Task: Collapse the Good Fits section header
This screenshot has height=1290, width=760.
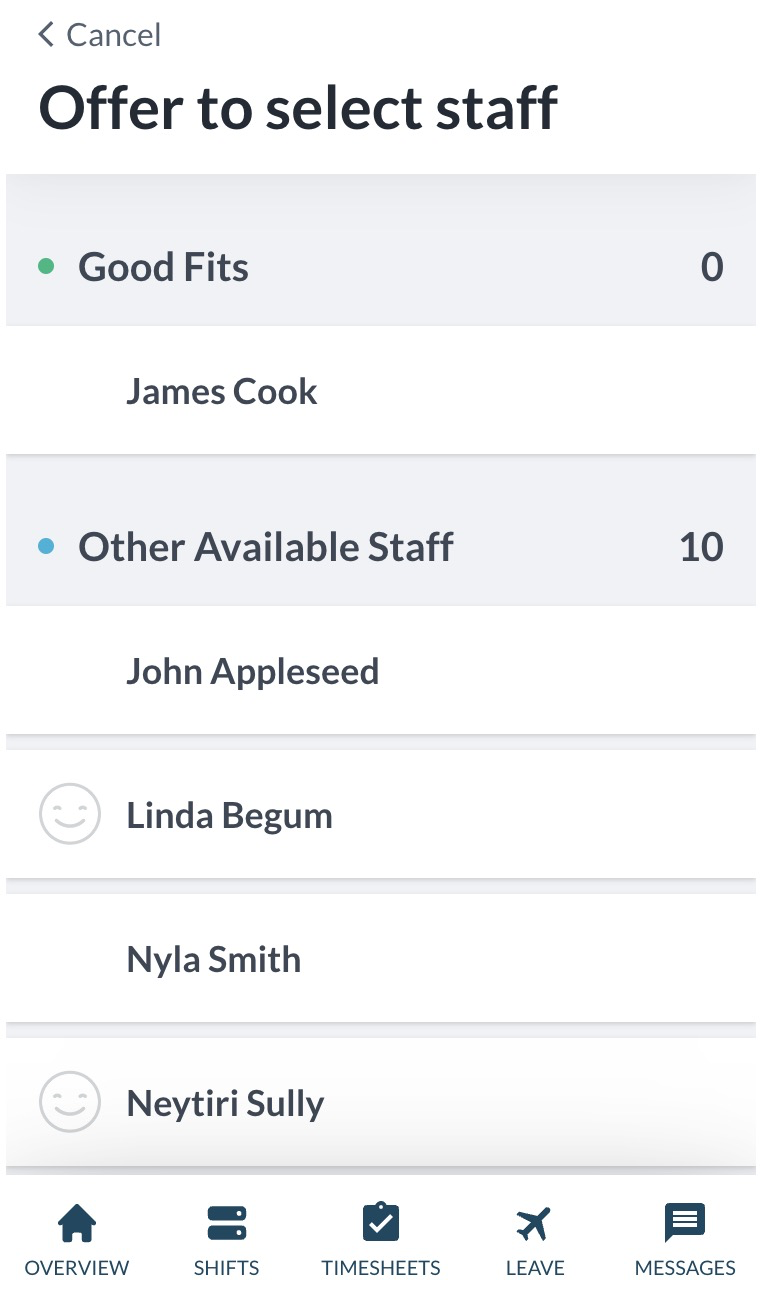Action: pyautogui.click(x=164, y=267)
